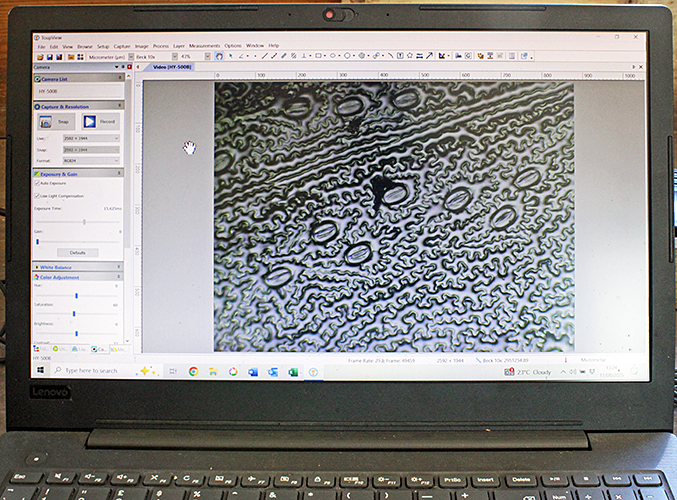Open the Process menu
The width and height of the screenshot is (677, 500).
click(161, 46)
